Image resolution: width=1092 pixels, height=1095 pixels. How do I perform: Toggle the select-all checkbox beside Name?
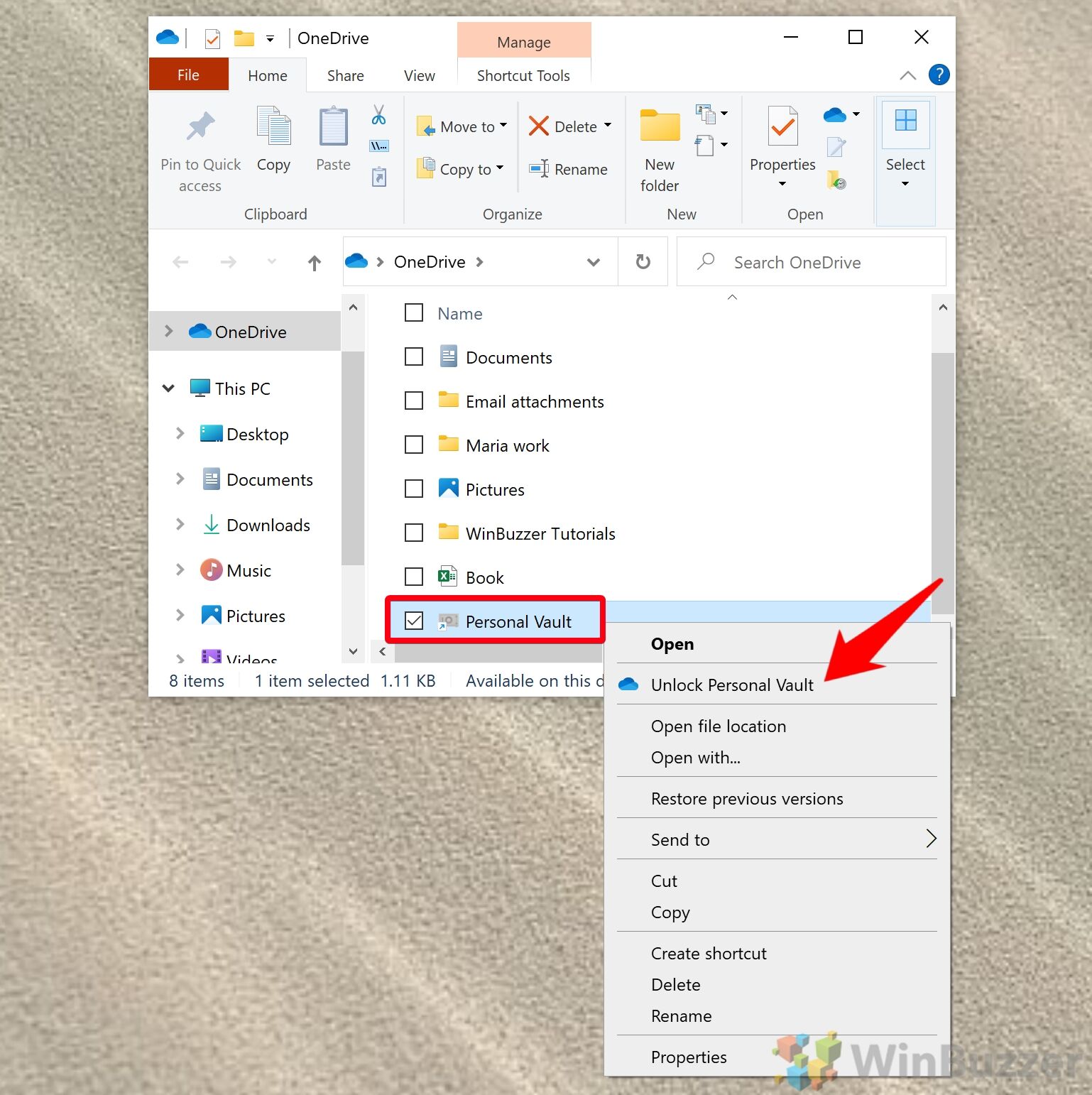tap(414, 313)
